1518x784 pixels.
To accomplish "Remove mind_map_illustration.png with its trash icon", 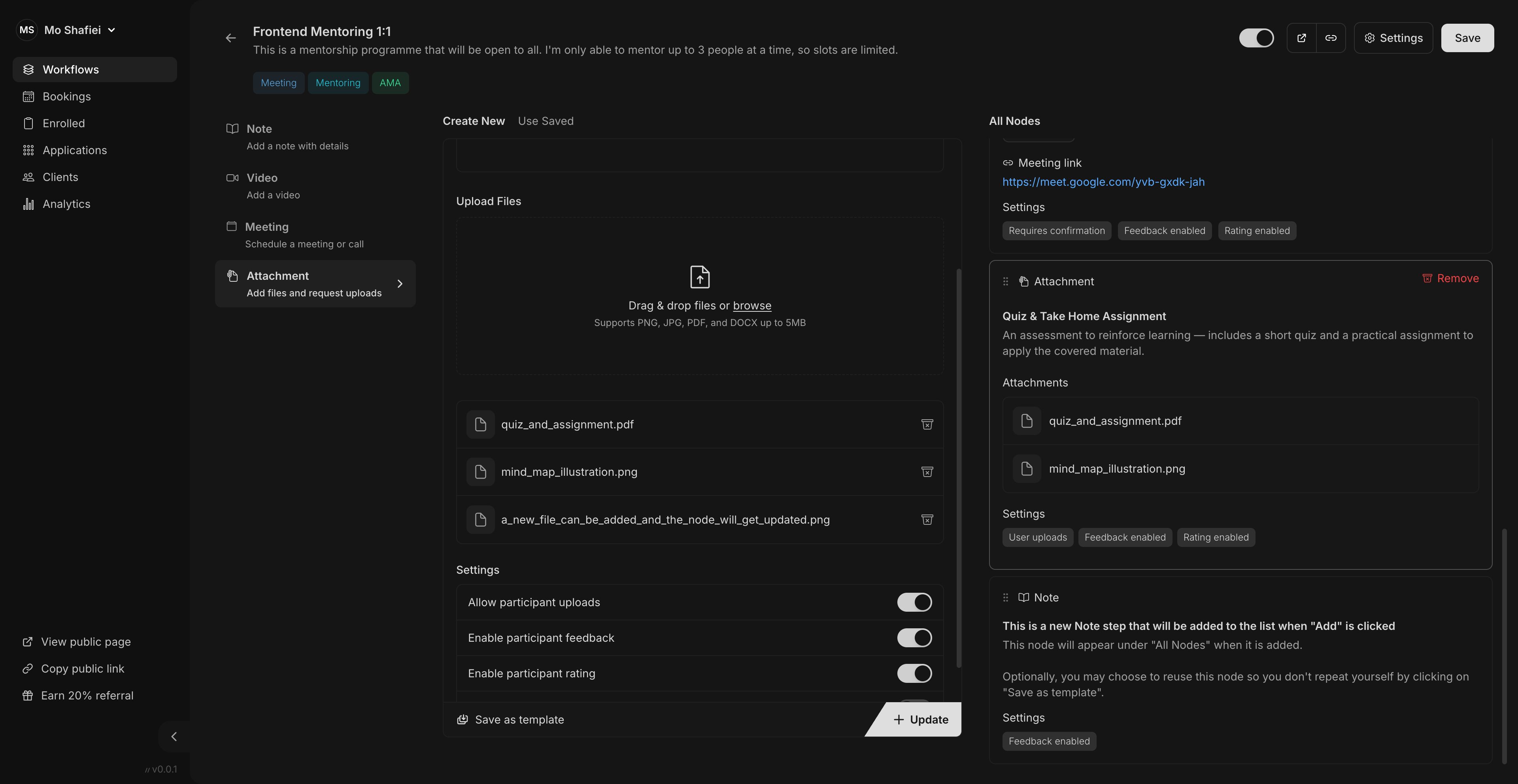I will (x=926, y=472).
